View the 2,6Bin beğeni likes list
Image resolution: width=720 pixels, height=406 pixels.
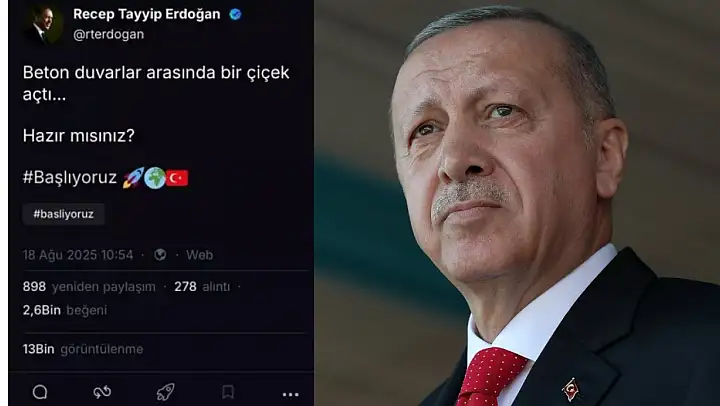tap(65, 310)
